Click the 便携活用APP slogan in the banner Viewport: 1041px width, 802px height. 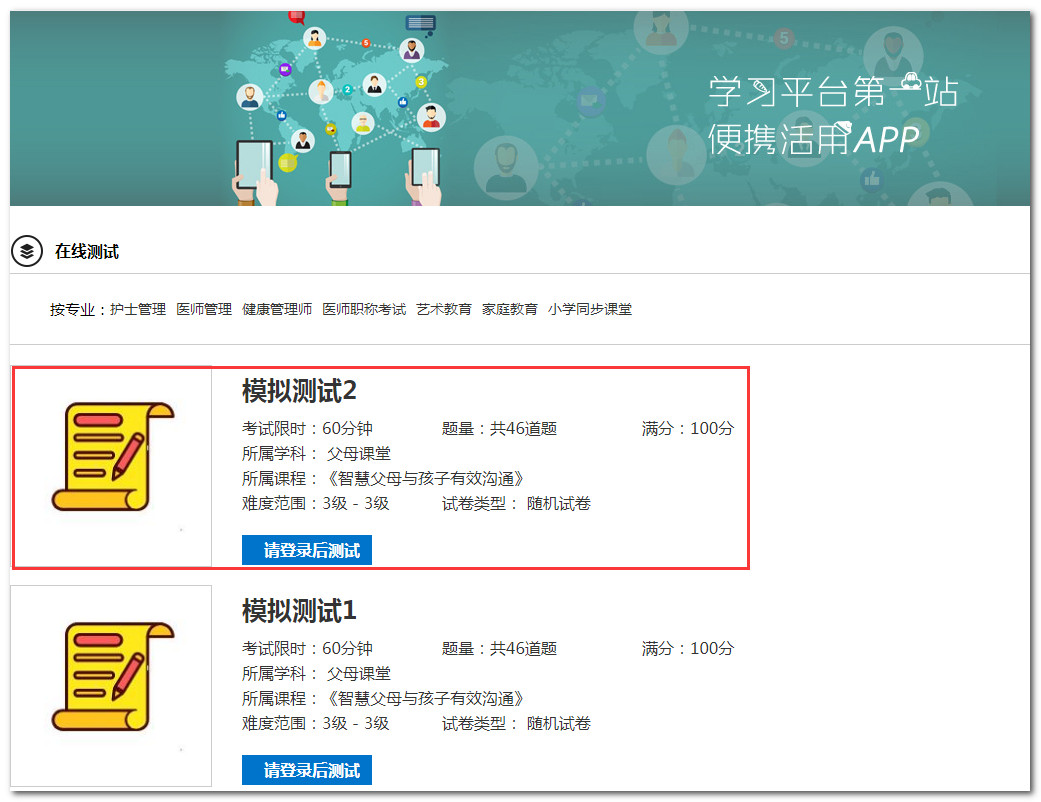click(813, 139)
